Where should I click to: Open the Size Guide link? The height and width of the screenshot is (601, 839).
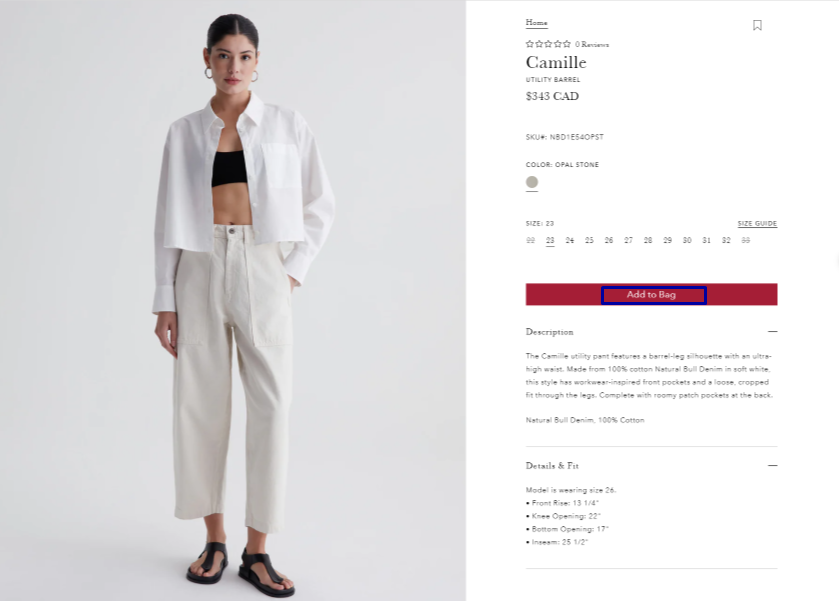click(757, 224)
